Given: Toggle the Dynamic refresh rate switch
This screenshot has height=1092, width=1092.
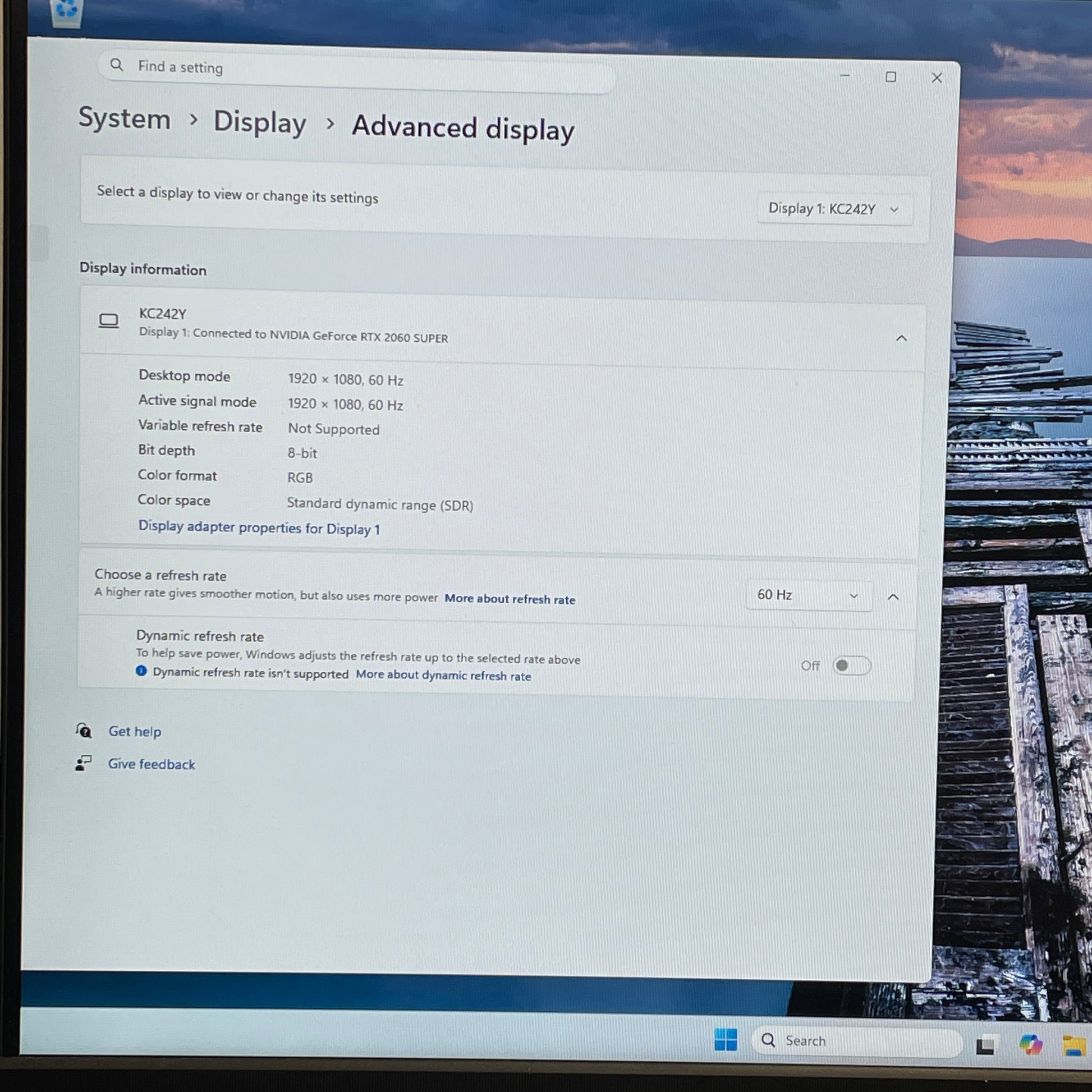Looking at the screenshot, I should click(x=852, y=666).
